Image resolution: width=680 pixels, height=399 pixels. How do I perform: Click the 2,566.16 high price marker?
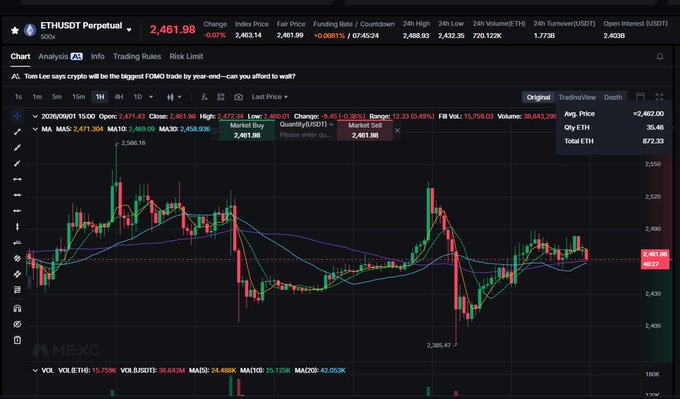point(134,143)
